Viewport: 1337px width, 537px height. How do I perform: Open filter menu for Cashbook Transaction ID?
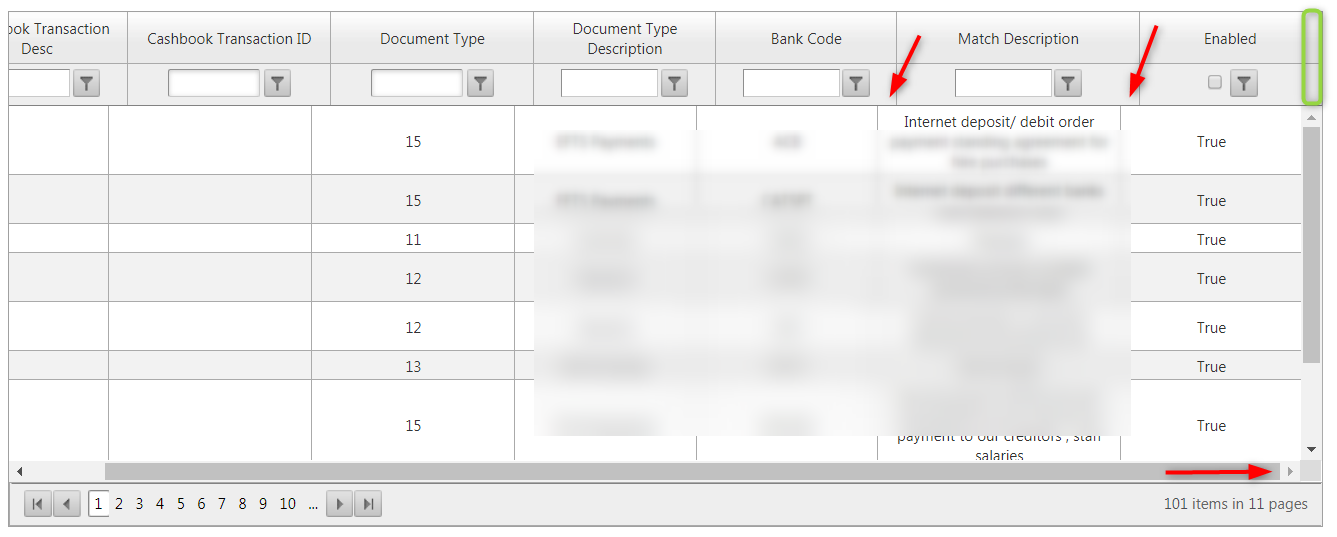point(277,83)
